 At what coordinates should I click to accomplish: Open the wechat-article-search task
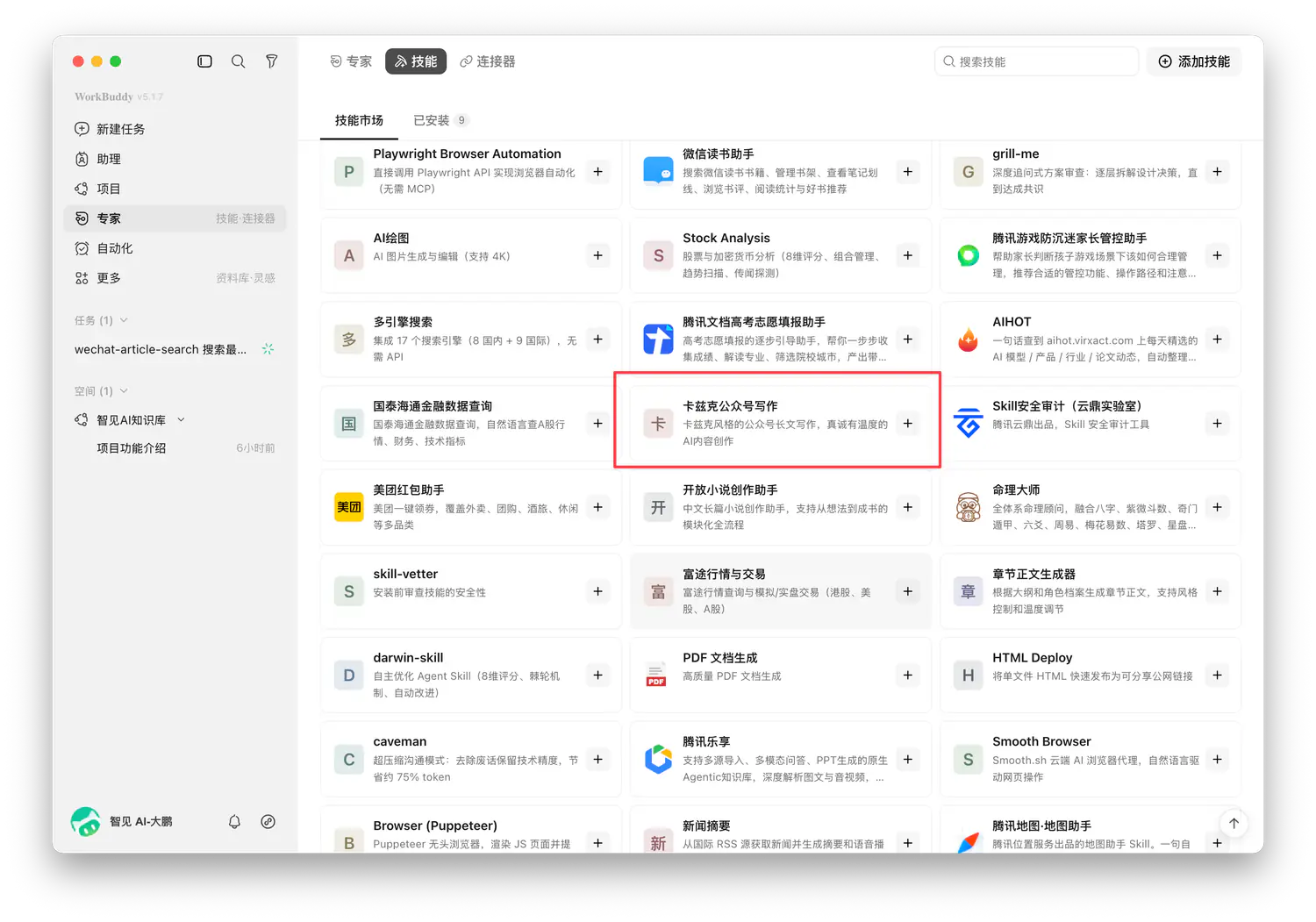175,349
